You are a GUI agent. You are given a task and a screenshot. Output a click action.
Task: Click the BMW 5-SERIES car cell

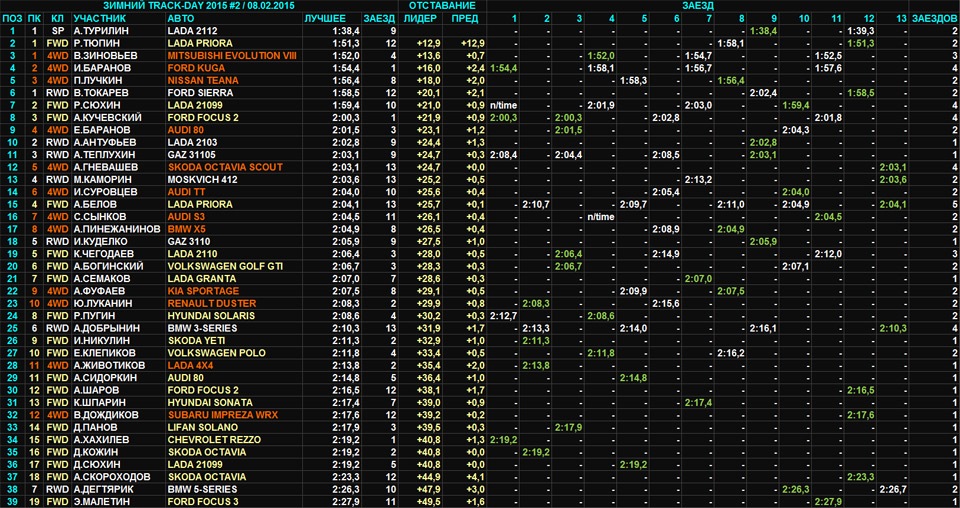point(203,490)
